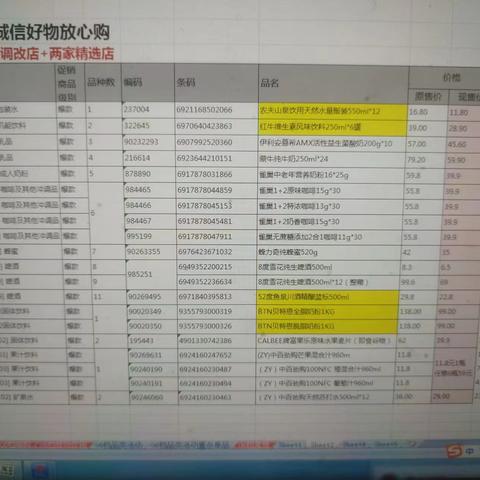480x480 pixels.
Task: Select code cell 90232293
Action: pyautogui.click(x=149, y=142)
